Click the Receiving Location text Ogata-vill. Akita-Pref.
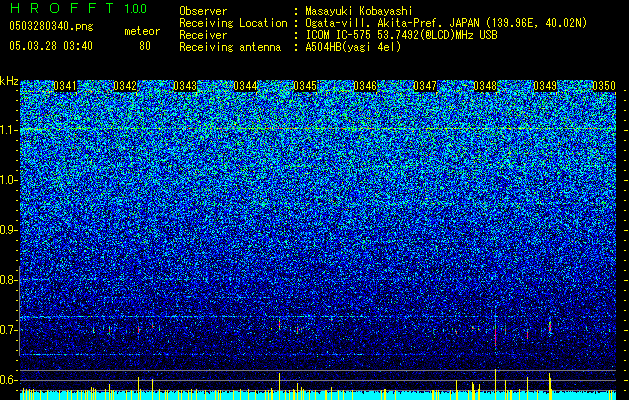629x400 pixels. (x=375, y=23)
